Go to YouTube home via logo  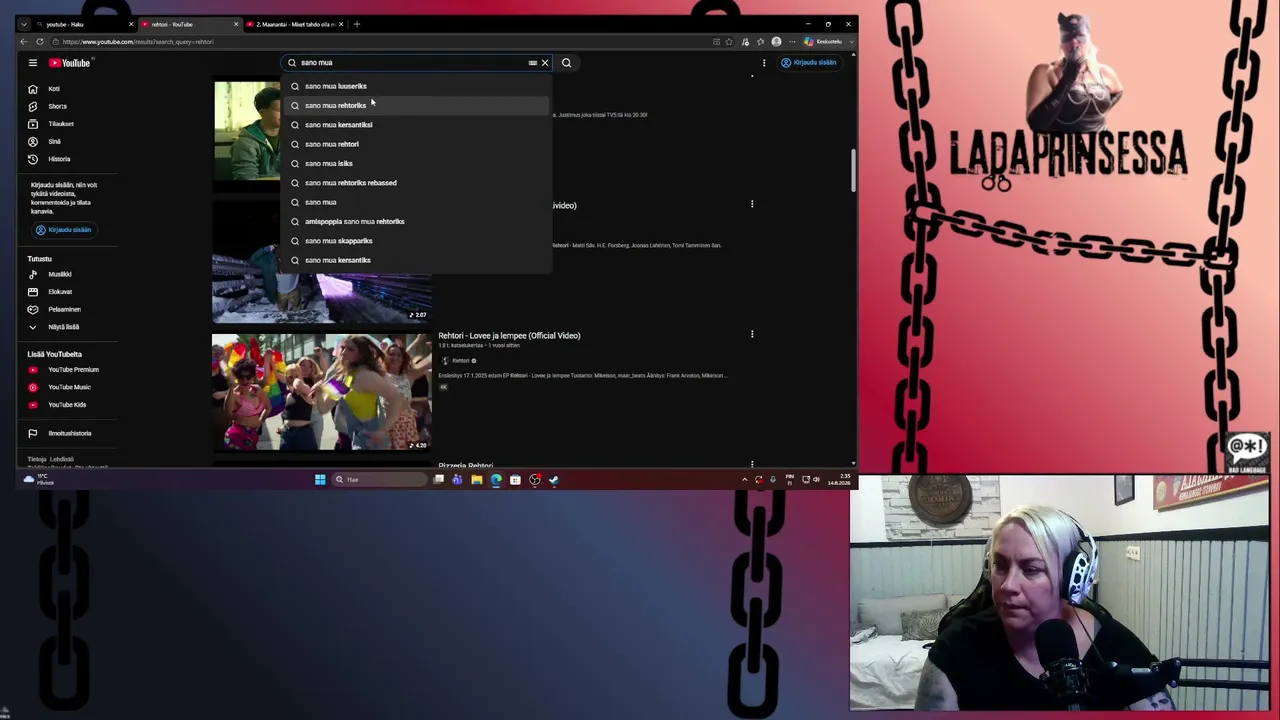70,63
